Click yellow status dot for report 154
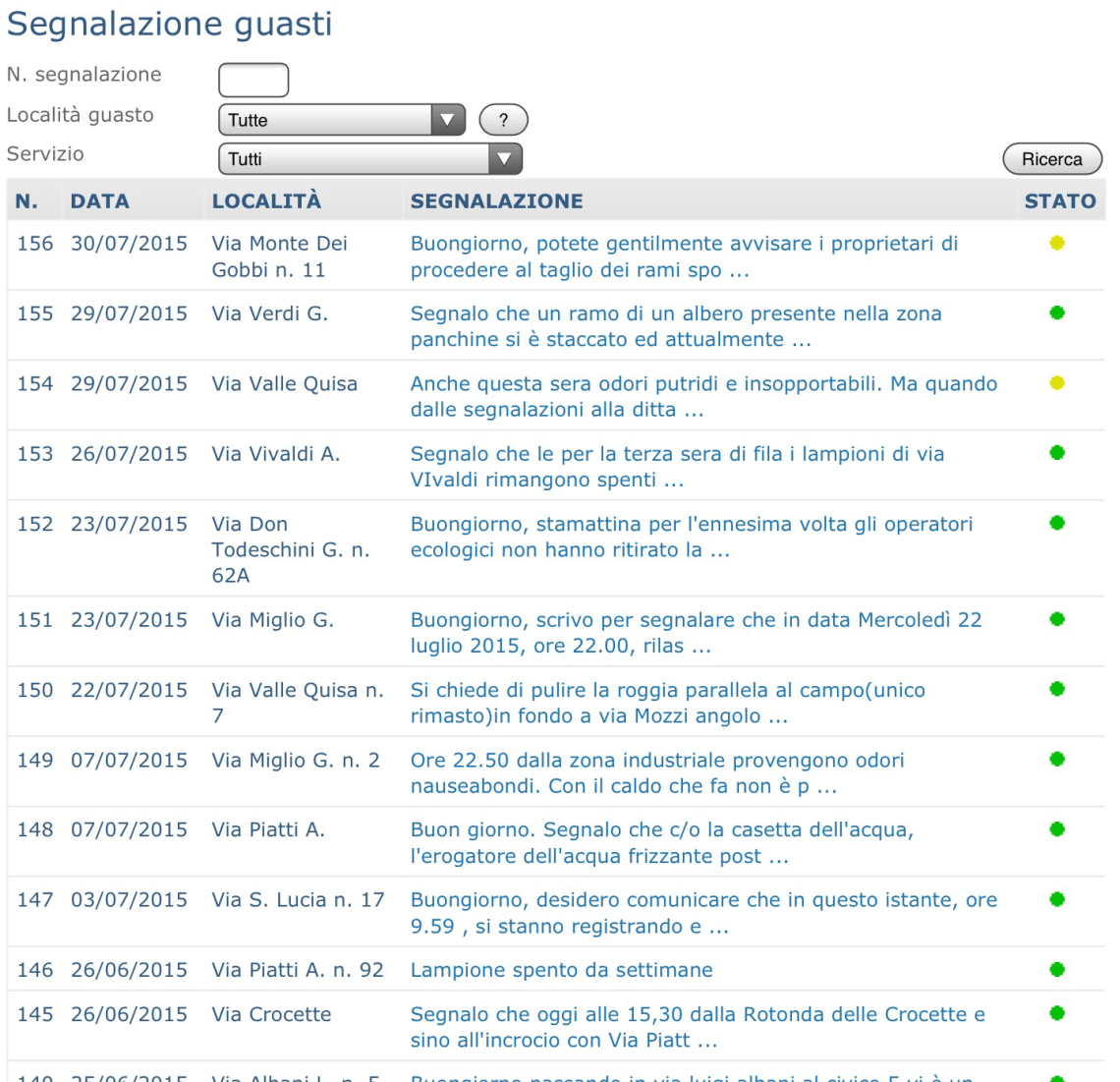The image size is (1120, 1082). 1057,383
